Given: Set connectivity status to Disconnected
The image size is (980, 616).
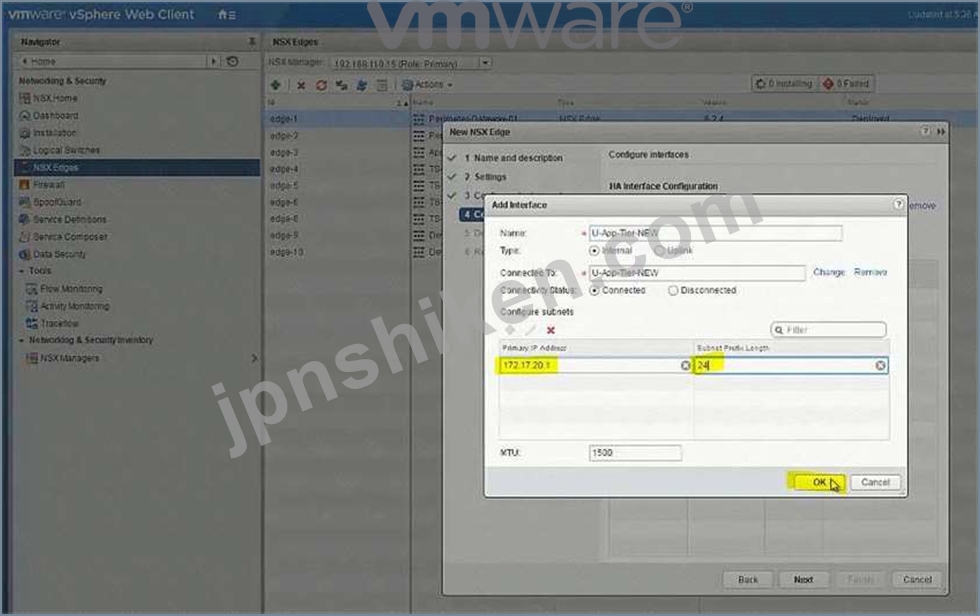Looking at the screenshot, I should coord(672,291).
